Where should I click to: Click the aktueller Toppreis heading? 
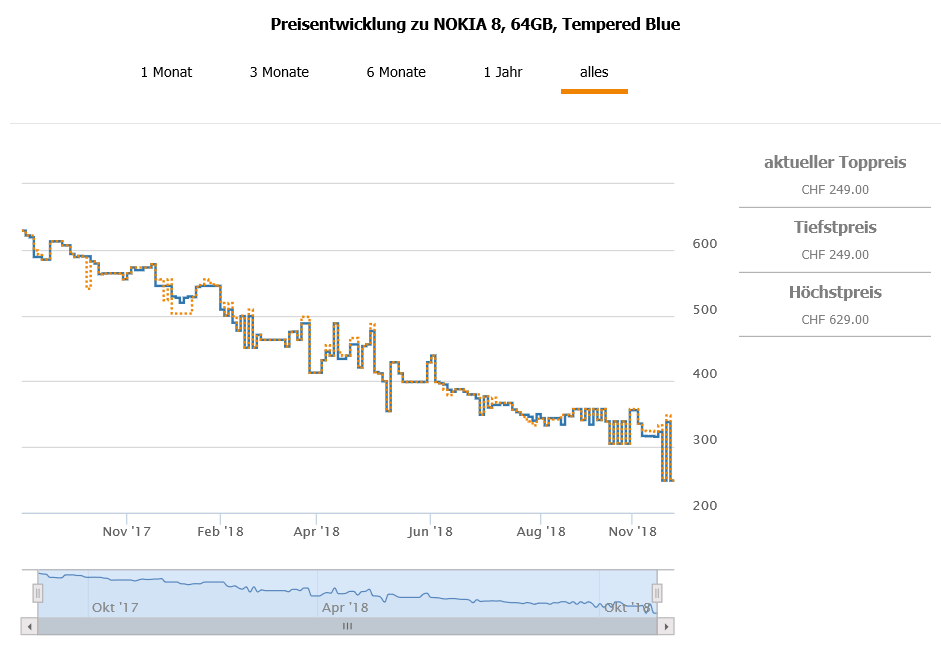pos(835,162)
